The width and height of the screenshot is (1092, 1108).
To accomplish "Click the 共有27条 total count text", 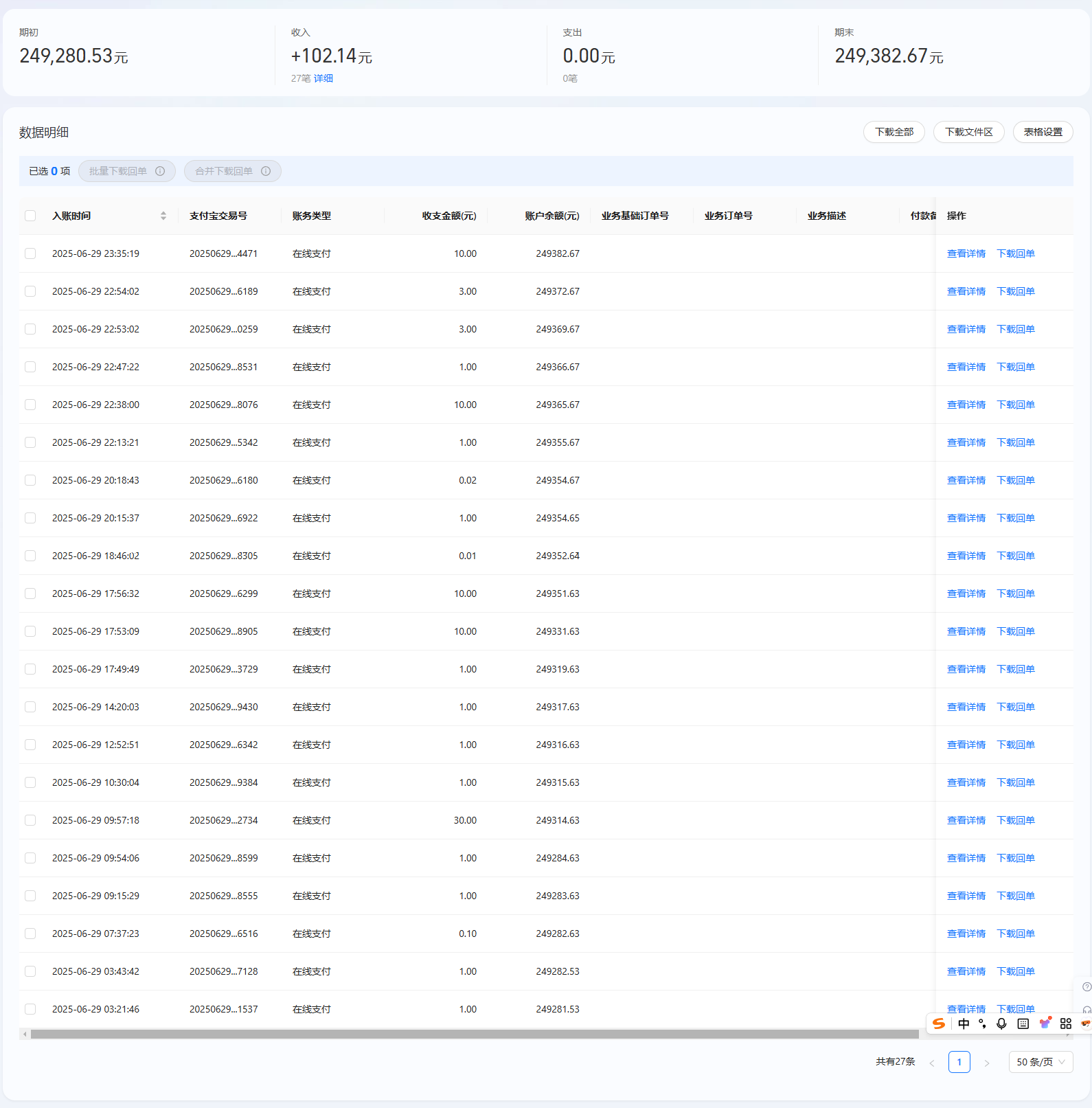I will [895, 1062].
